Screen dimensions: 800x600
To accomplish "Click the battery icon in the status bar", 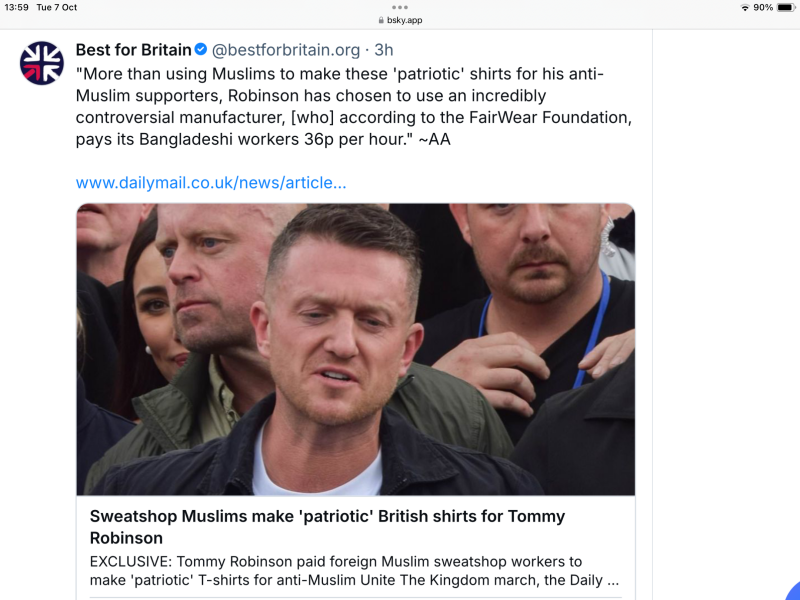I will [x=785, y=7].
